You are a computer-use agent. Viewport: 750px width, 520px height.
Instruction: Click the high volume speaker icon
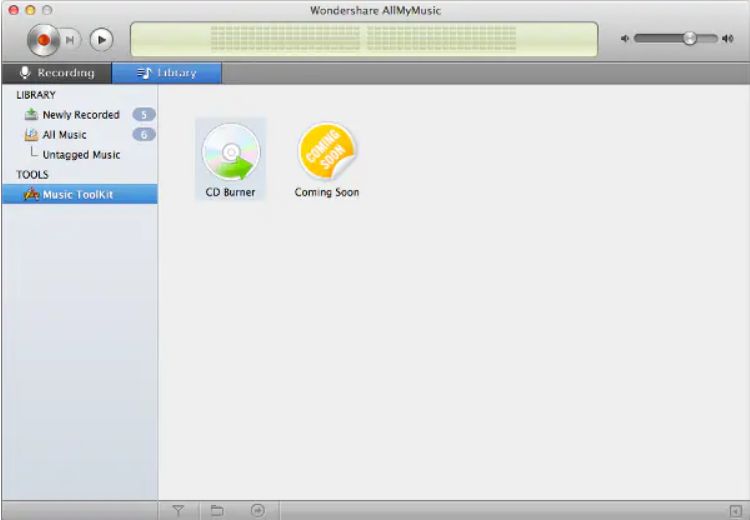728,38
